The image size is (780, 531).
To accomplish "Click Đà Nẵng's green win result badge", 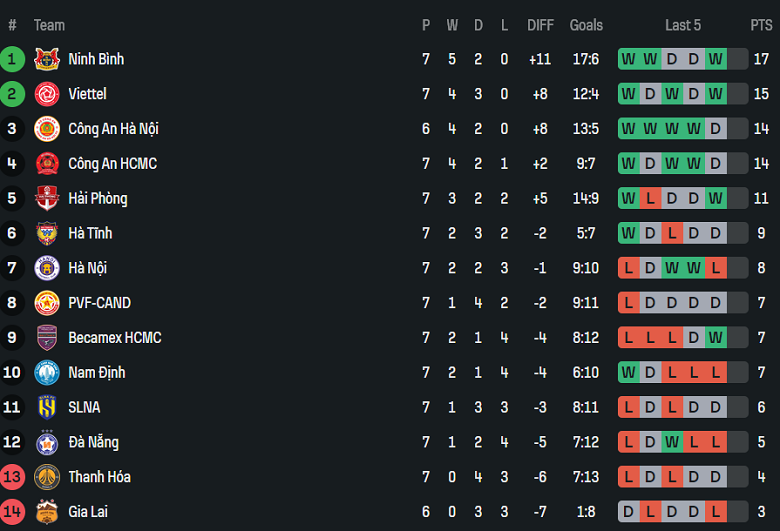I will (x=672, y=442).
